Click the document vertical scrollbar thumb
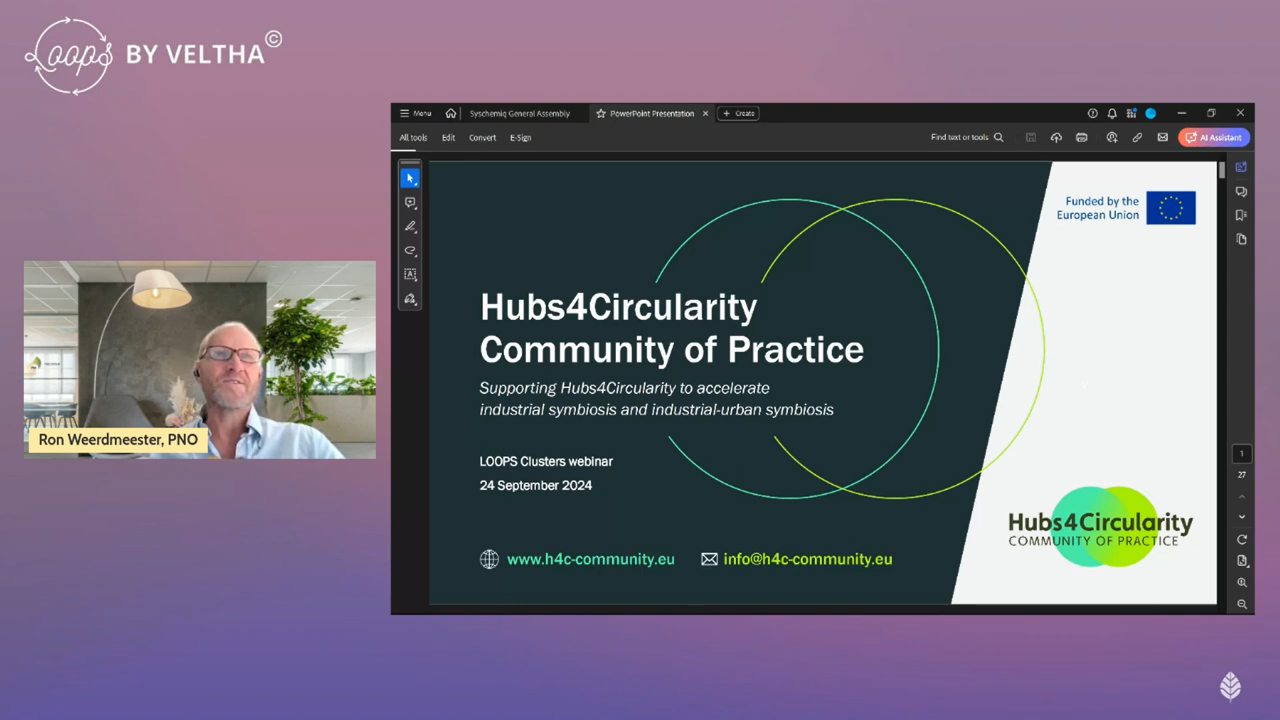Screen dimensions: 1280x720 pos(1221,171)
